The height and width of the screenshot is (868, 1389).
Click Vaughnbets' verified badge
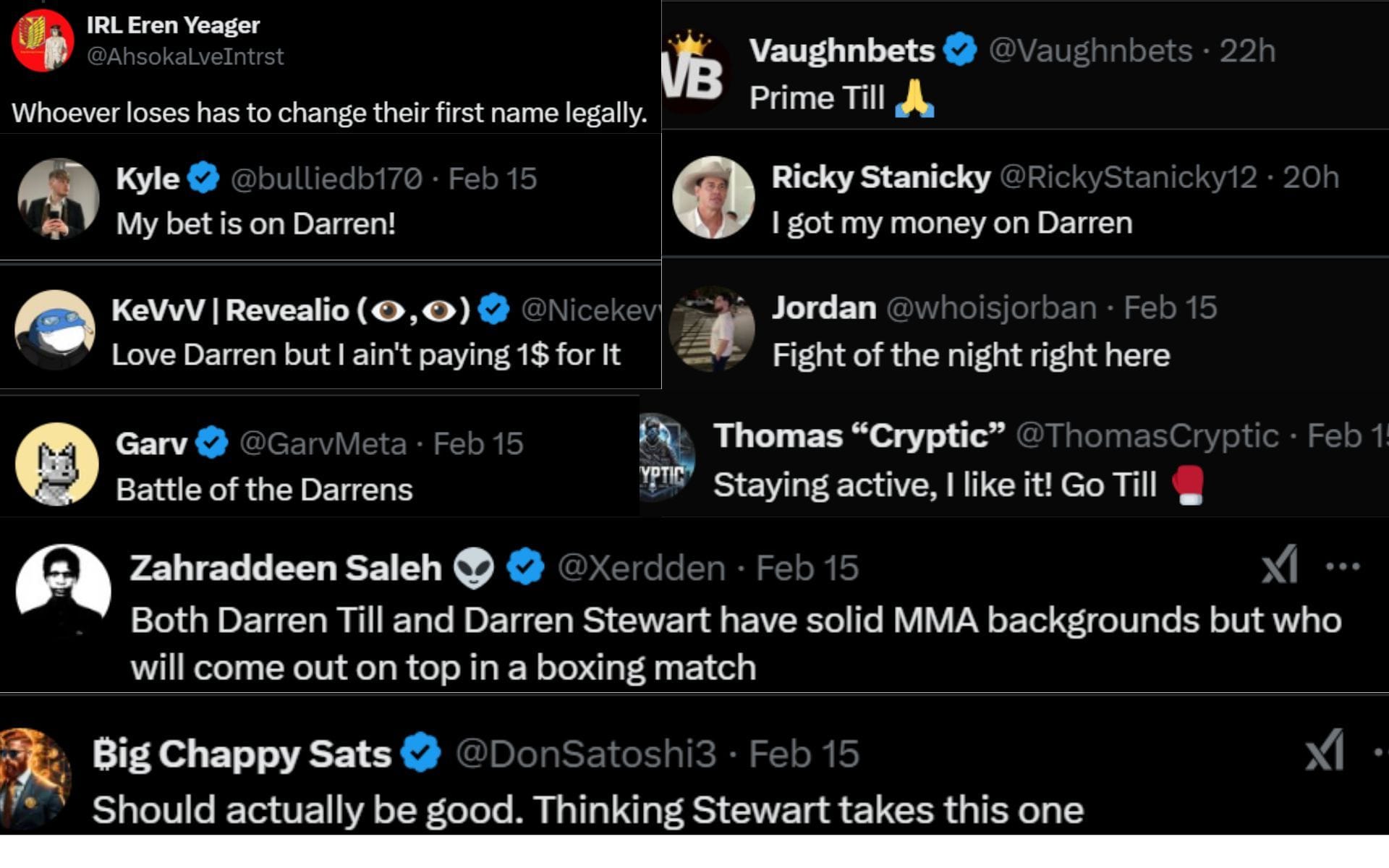click(x=961, y=50)
